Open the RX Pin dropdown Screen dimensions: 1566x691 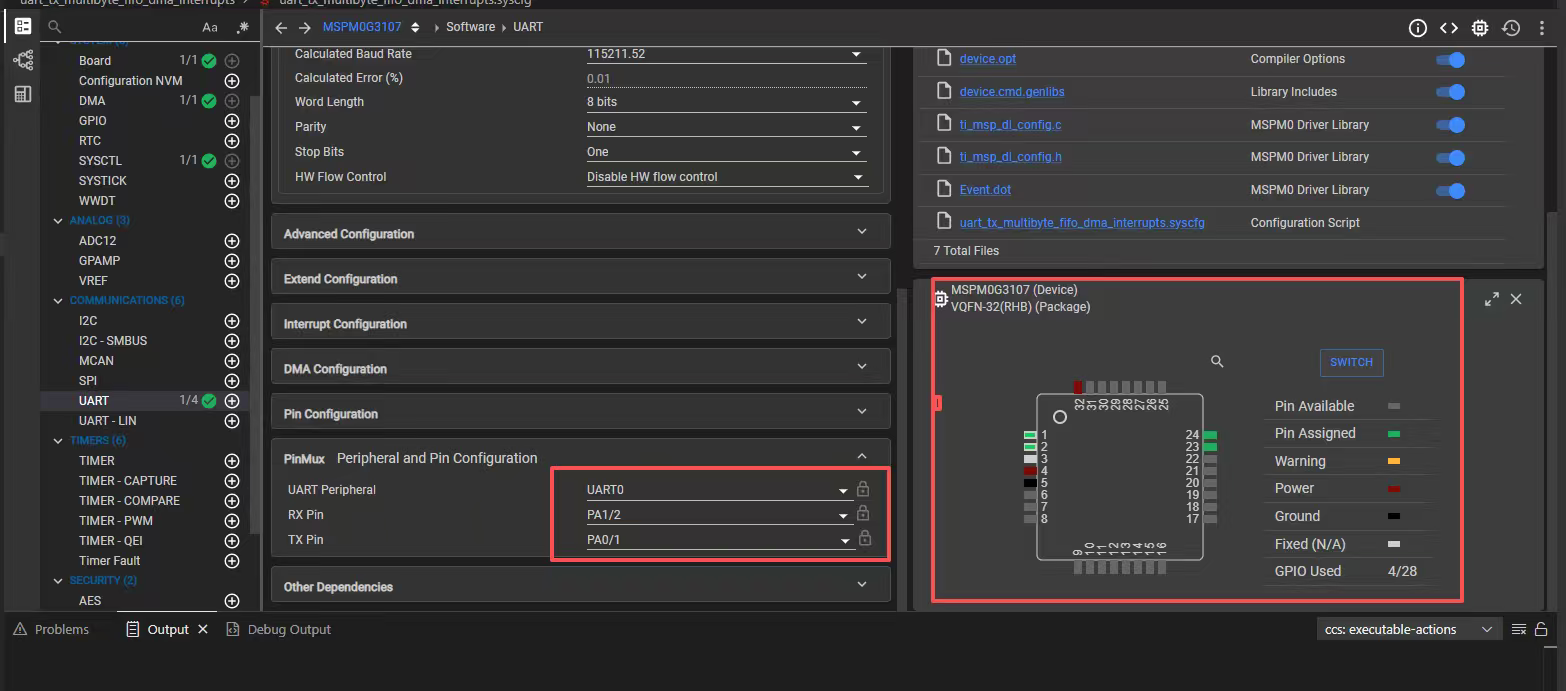[x=720, y=515]
